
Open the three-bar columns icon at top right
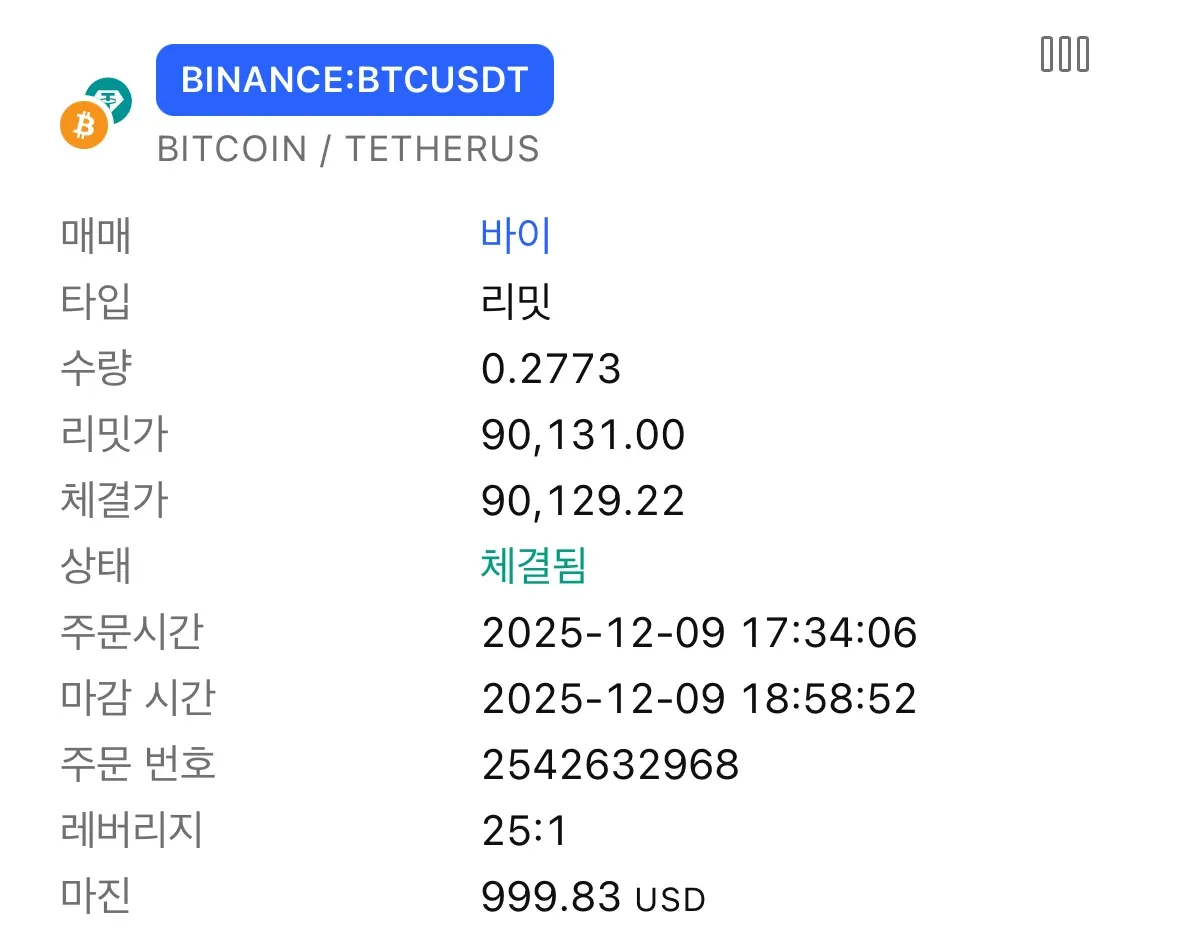click(x=1065, y=54)
